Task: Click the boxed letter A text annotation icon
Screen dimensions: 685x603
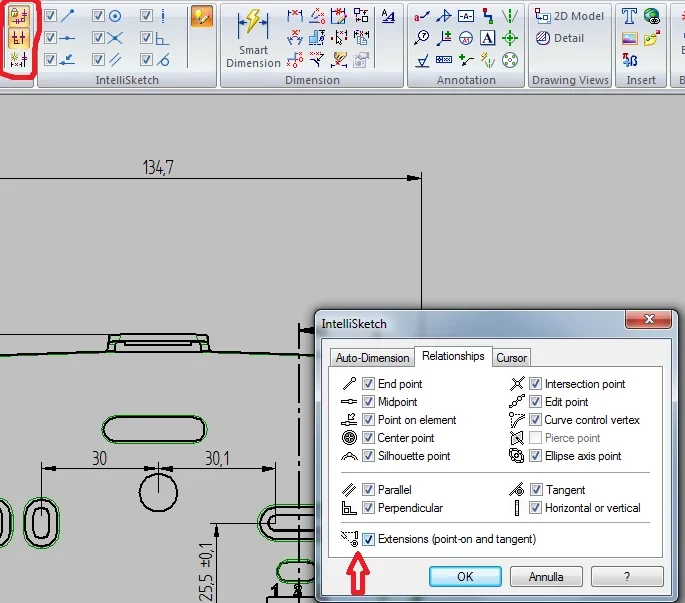Action: (488, 38)
